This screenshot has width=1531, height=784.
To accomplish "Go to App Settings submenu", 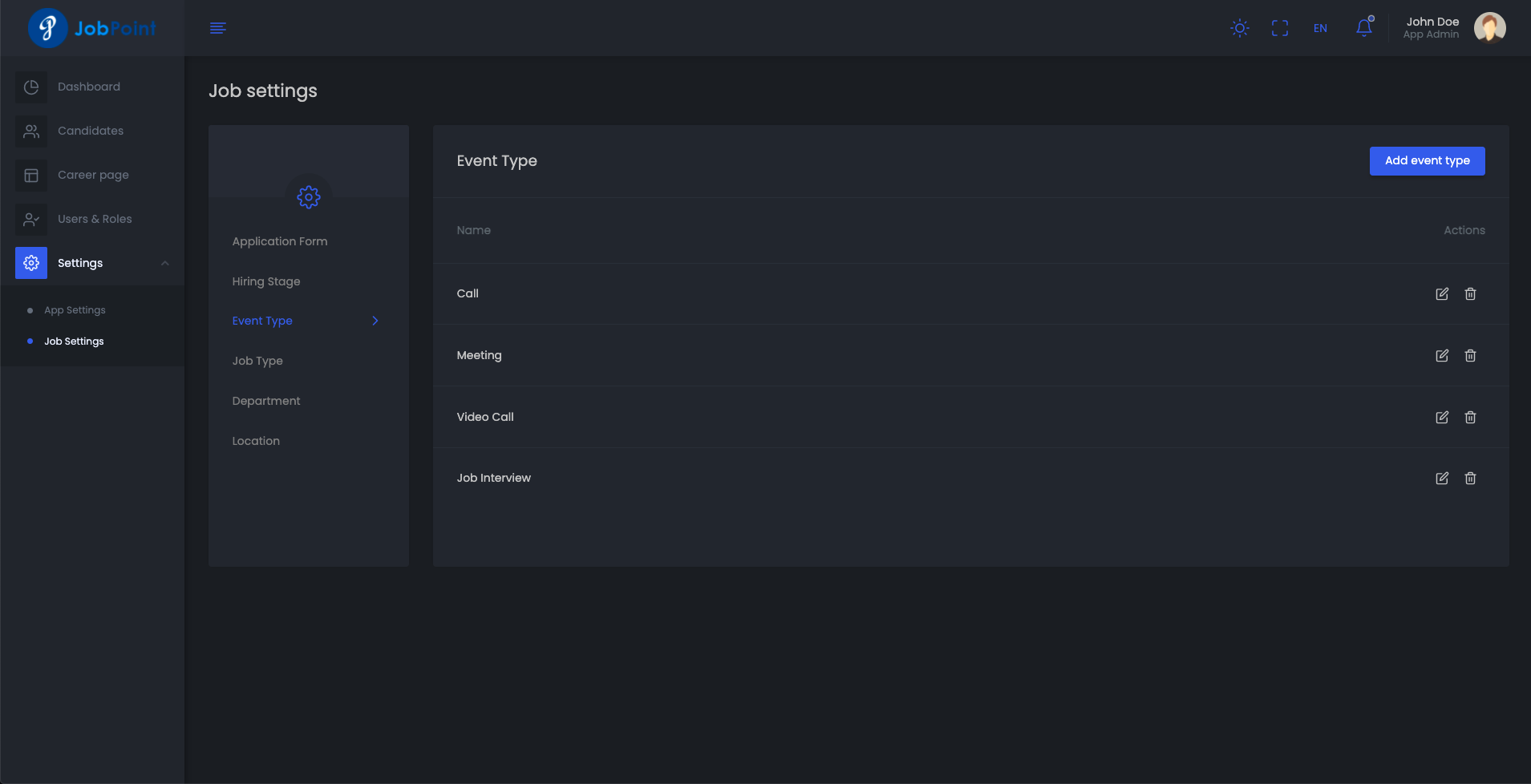I will coord(75,310).
